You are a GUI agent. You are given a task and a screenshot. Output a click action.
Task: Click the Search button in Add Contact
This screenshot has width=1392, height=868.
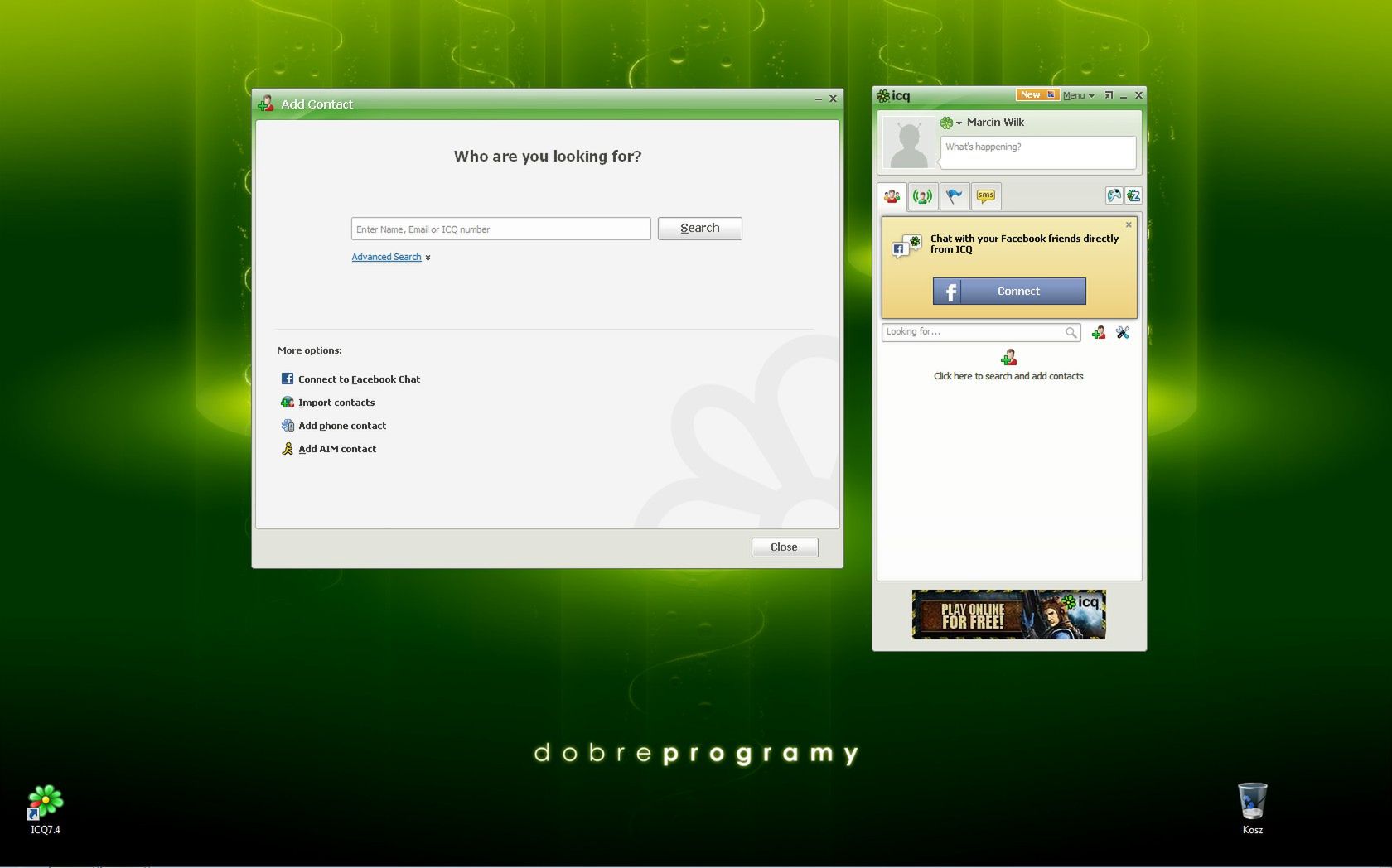pyautogui.click(x=700, y=229)
